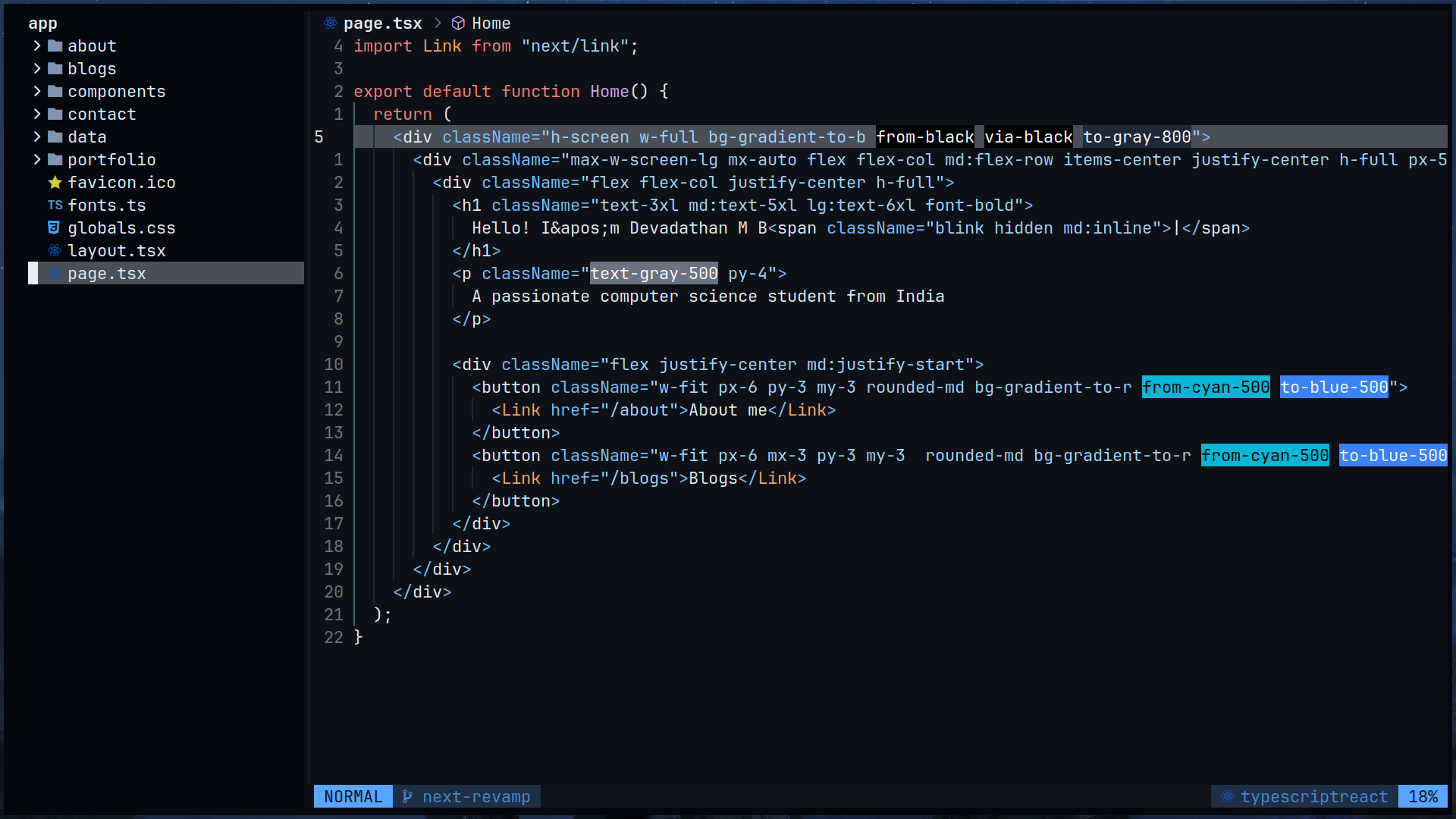Click the favicon.ico star icon
The width and height of the screenshot is (1456, 819).
[55, 183]
